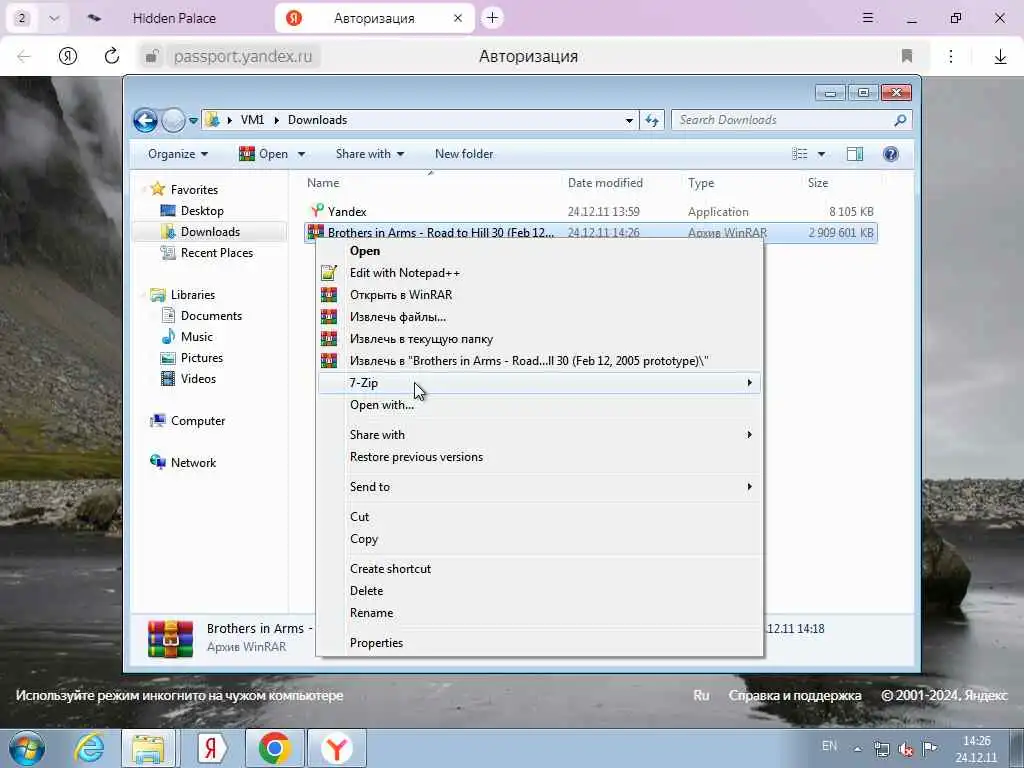Open recent locations dropdown beside the Forward arrow

[193, 121]
